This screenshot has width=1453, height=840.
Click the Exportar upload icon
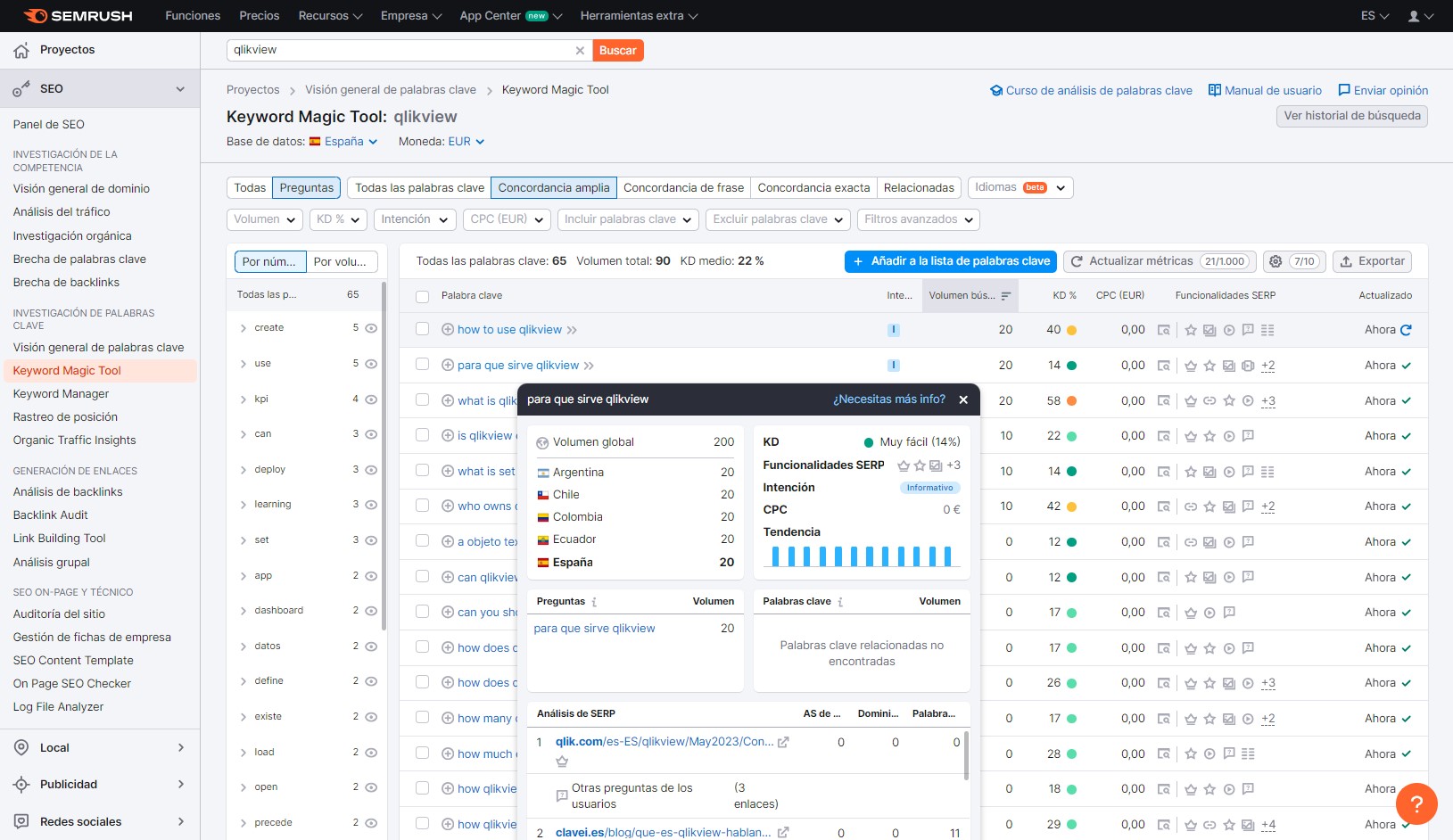[x=1347, y=261]
